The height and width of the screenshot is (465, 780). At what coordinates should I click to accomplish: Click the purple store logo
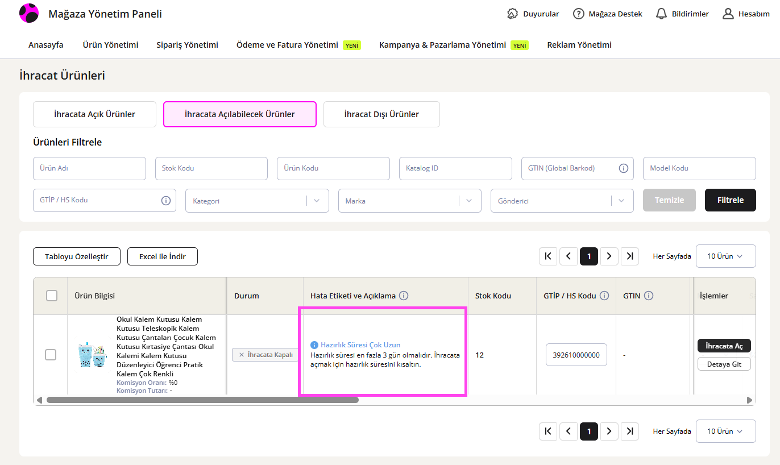[x=29, y=13]
